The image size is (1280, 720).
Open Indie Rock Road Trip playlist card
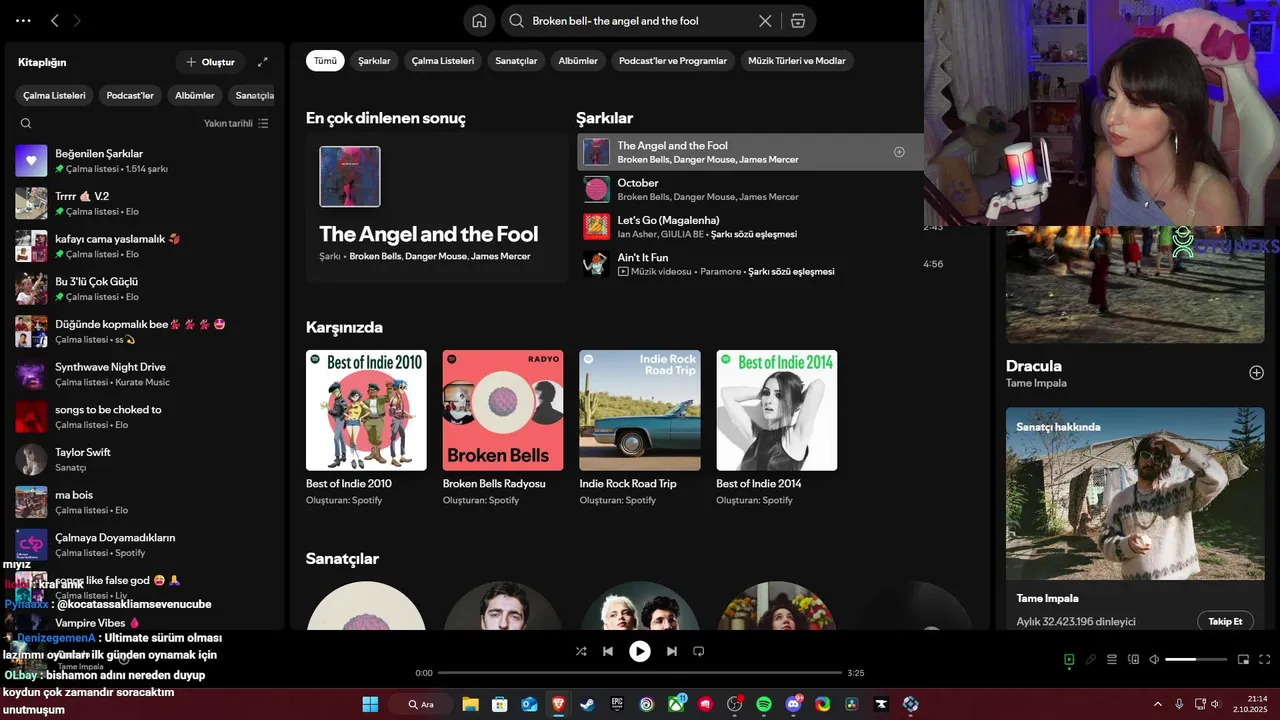(640, 427)
